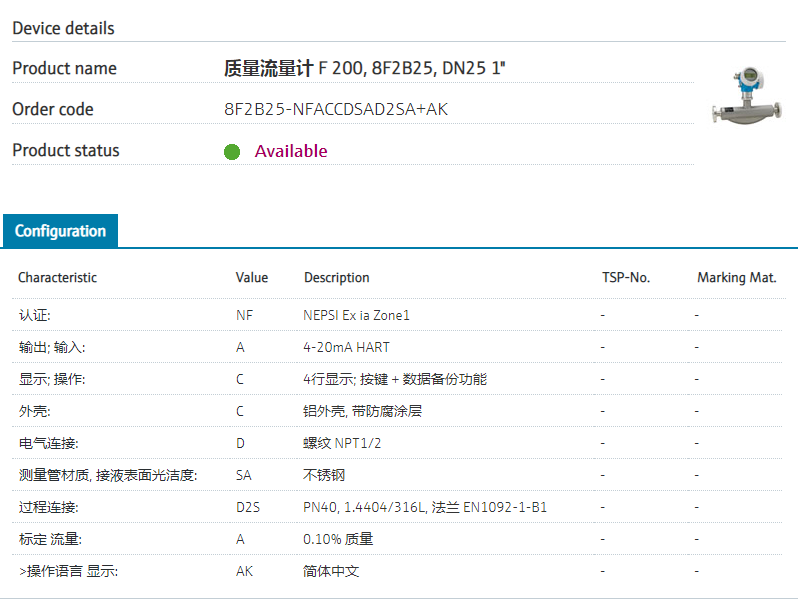Click the 铝外壳, 带防腐涂层 description

(360, 411)
